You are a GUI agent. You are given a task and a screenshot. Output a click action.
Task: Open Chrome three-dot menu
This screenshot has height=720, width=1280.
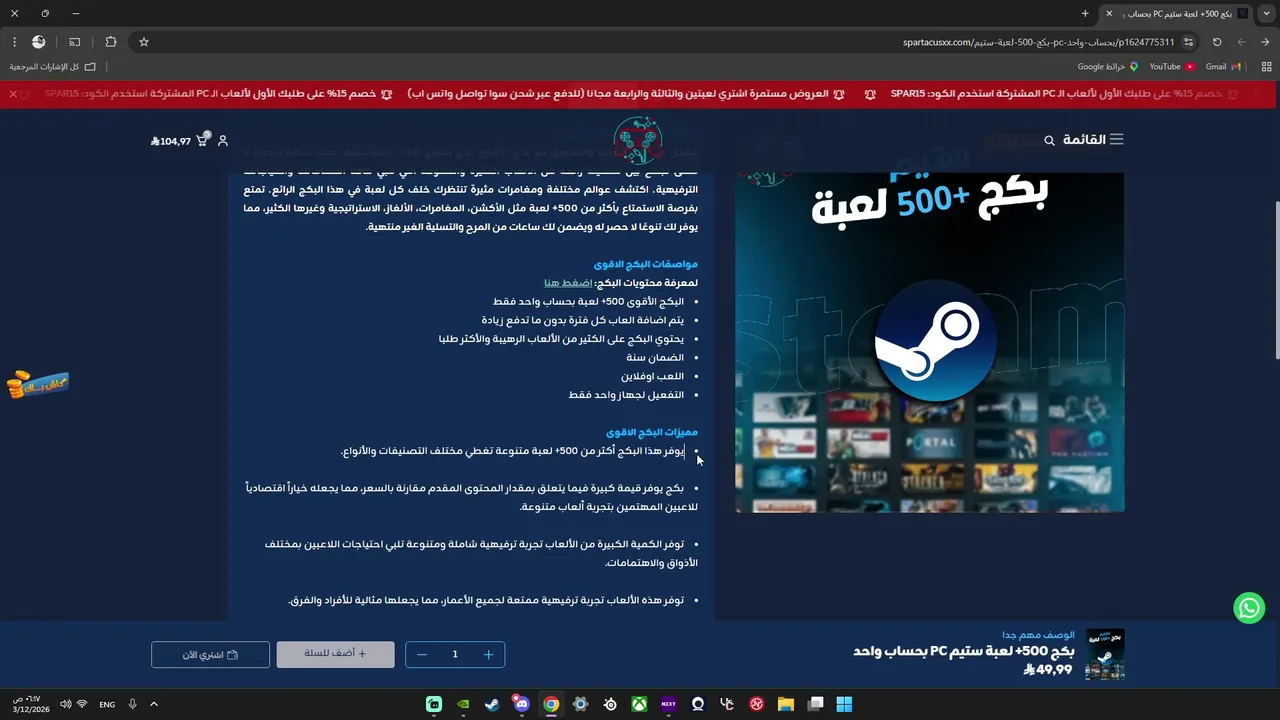[14, 42]
